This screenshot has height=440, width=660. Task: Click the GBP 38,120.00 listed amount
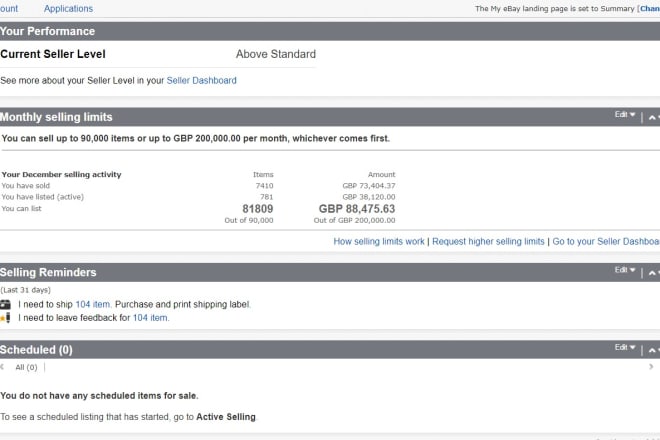(x=369, y=197)
